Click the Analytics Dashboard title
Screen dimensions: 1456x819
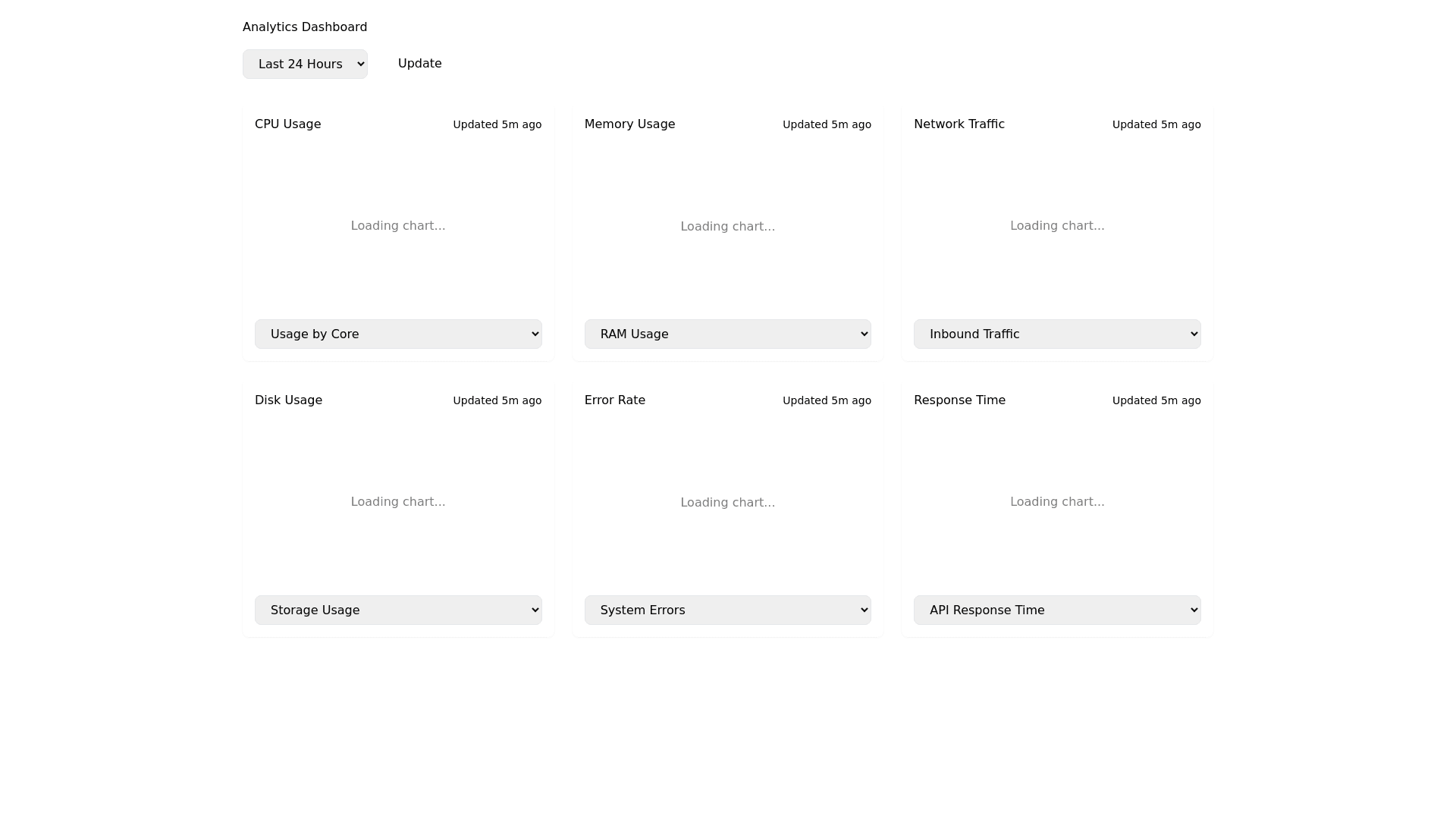[x=305, y=27]
